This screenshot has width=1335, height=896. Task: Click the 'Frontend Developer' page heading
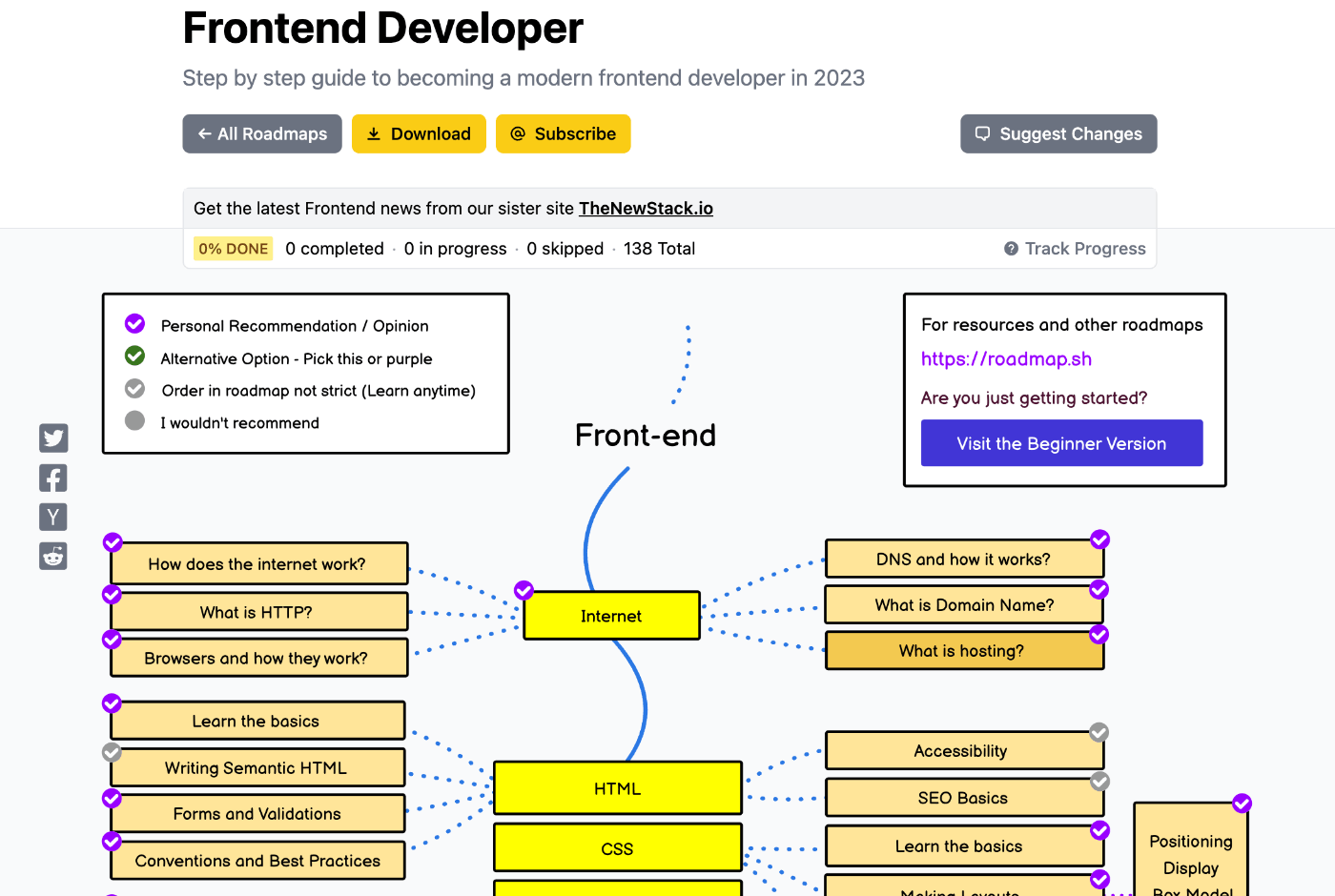coord(382,28)
